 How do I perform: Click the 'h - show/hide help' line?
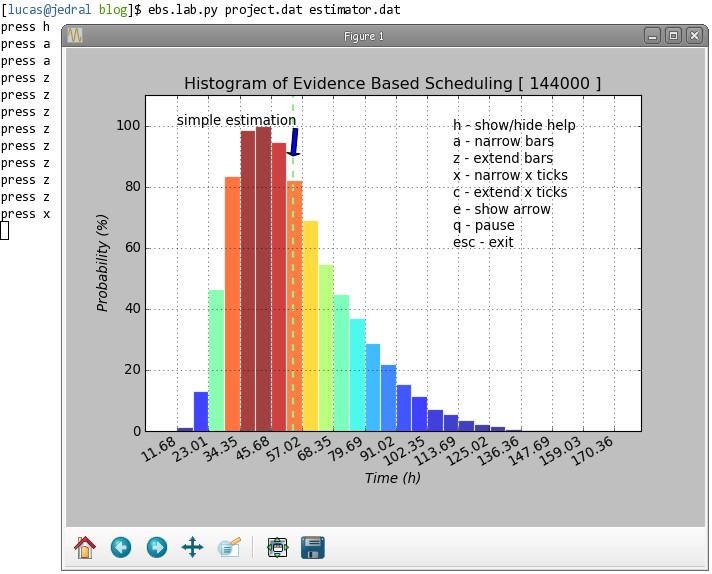pos(514,125)
